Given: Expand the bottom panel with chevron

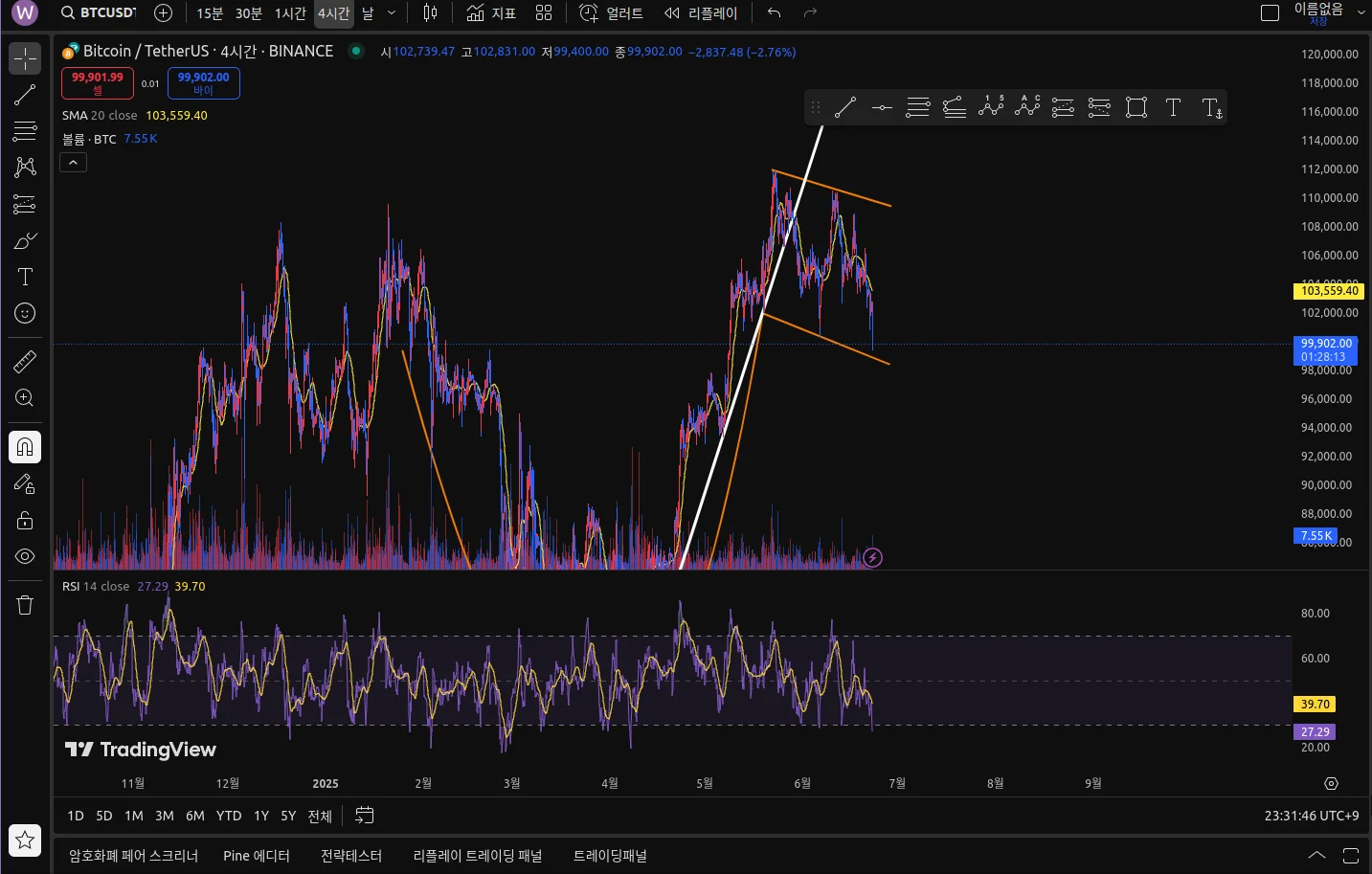Looking at the screenshot, I should coord(1317,856).
